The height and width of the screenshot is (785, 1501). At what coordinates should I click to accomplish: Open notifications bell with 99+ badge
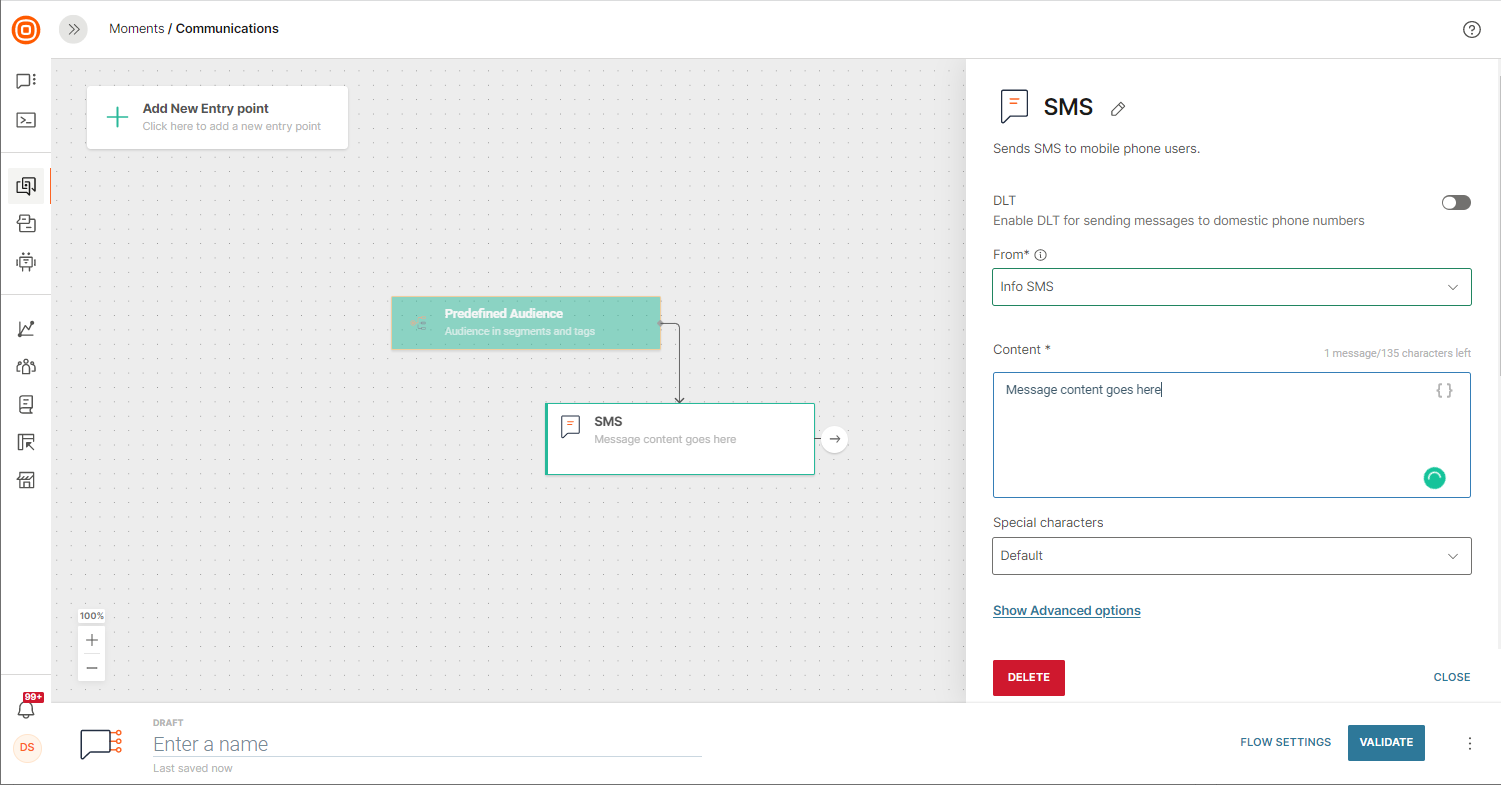click(27, 708)
